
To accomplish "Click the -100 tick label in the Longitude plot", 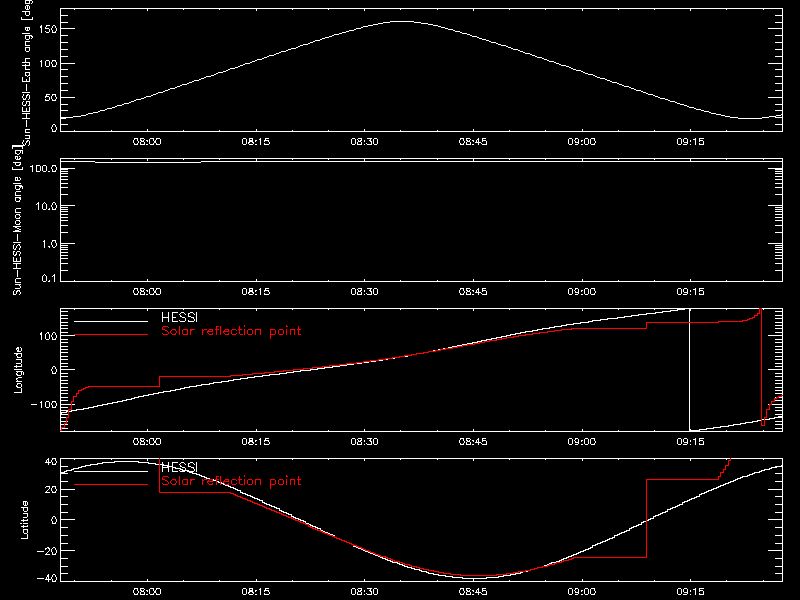I will tap(44, 404).
